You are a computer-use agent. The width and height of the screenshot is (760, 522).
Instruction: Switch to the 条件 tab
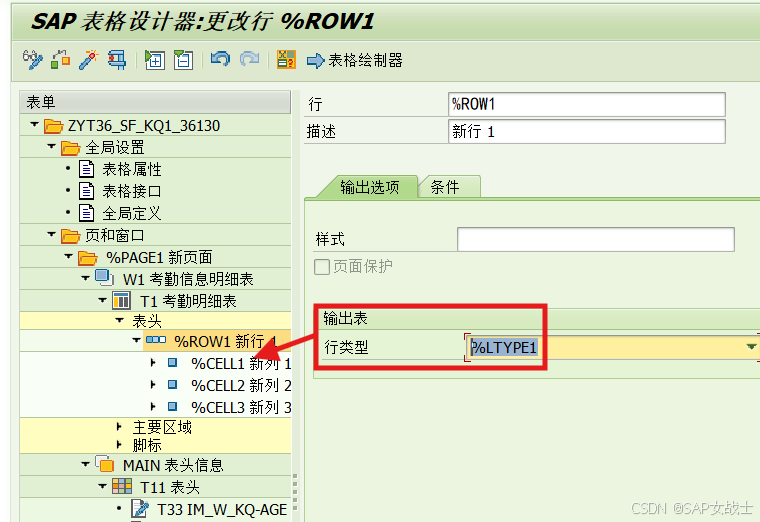pos(444,187)
